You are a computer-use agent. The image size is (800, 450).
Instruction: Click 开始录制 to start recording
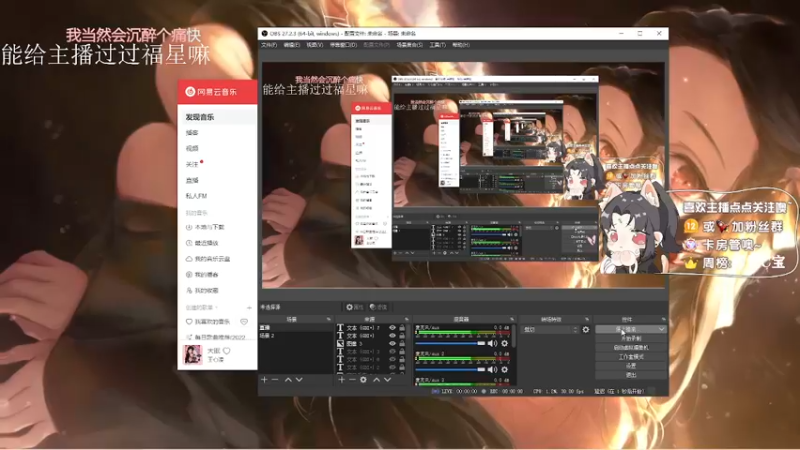click(x=631, y=338)
